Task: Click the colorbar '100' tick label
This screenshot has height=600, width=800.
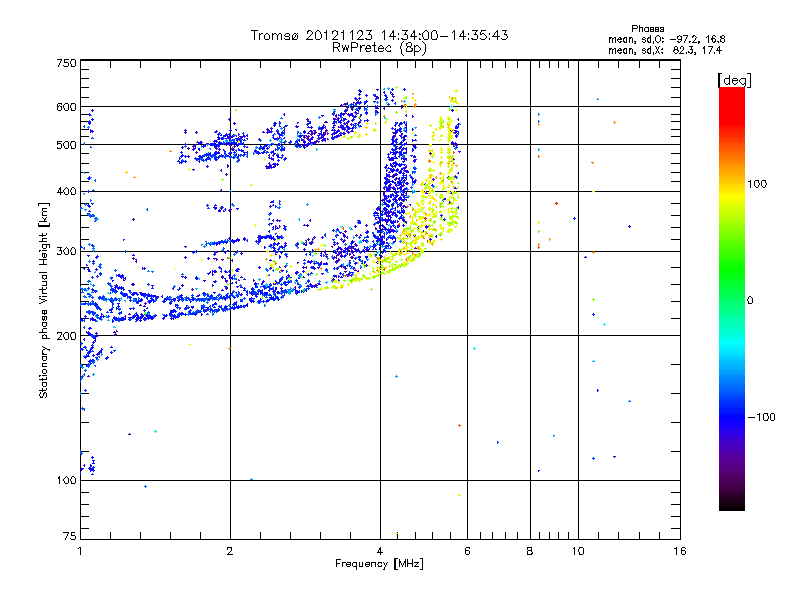Action: point(757,184)
